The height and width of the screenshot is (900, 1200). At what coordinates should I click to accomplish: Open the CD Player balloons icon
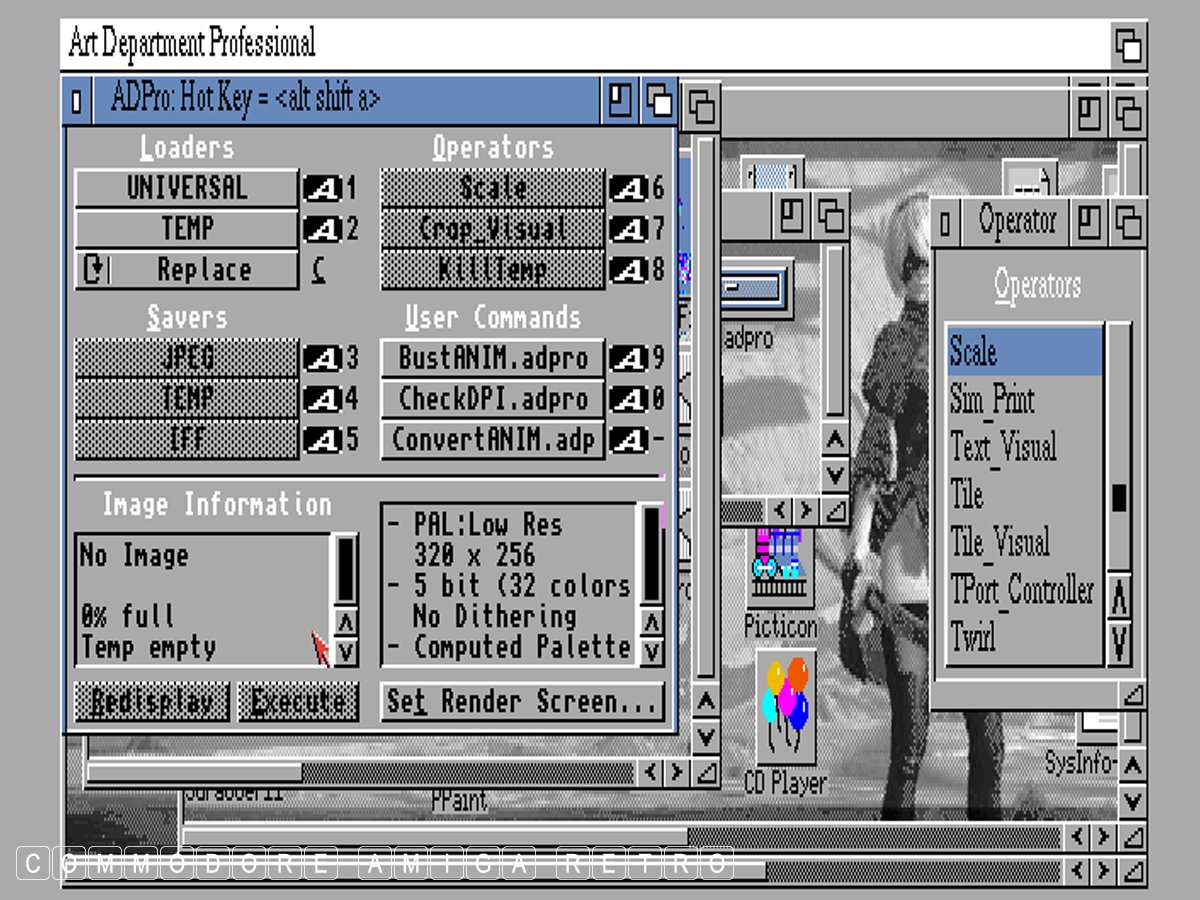[x=785, y=705]
